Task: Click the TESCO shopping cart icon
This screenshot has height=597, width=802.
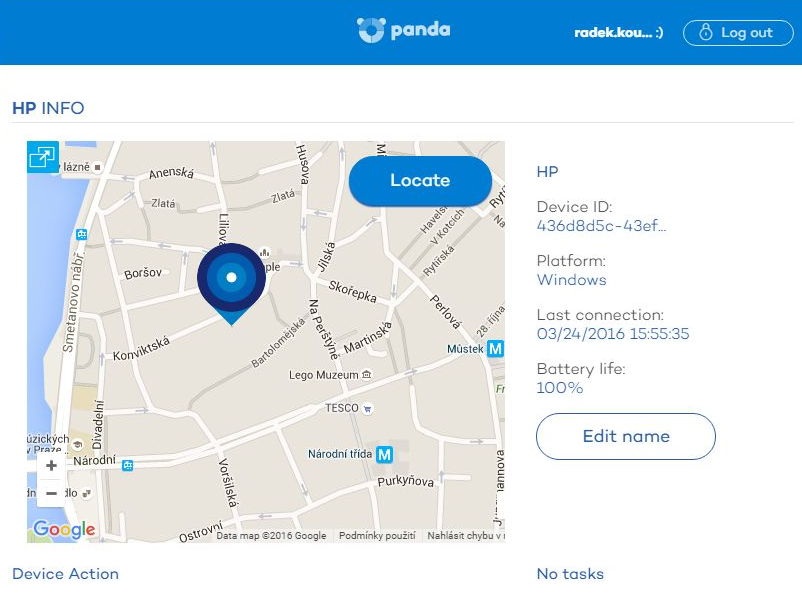Action: 368,408
